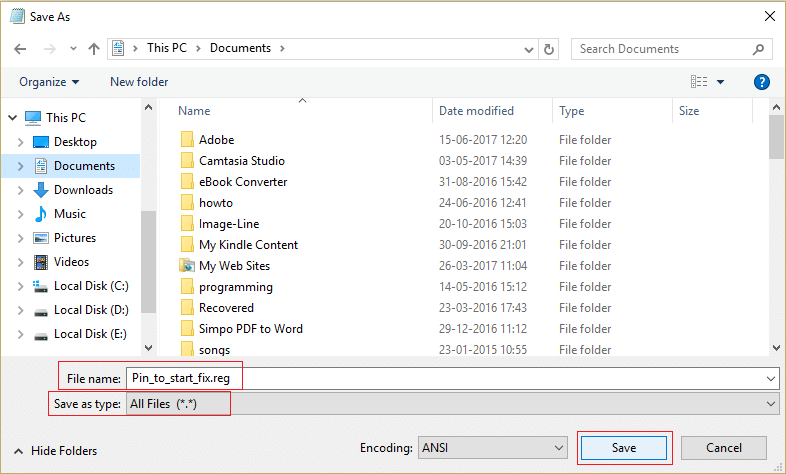Click the eBook Converter folder icon
This screenshot has width=786, height=474.
click(x=187, y=181)
